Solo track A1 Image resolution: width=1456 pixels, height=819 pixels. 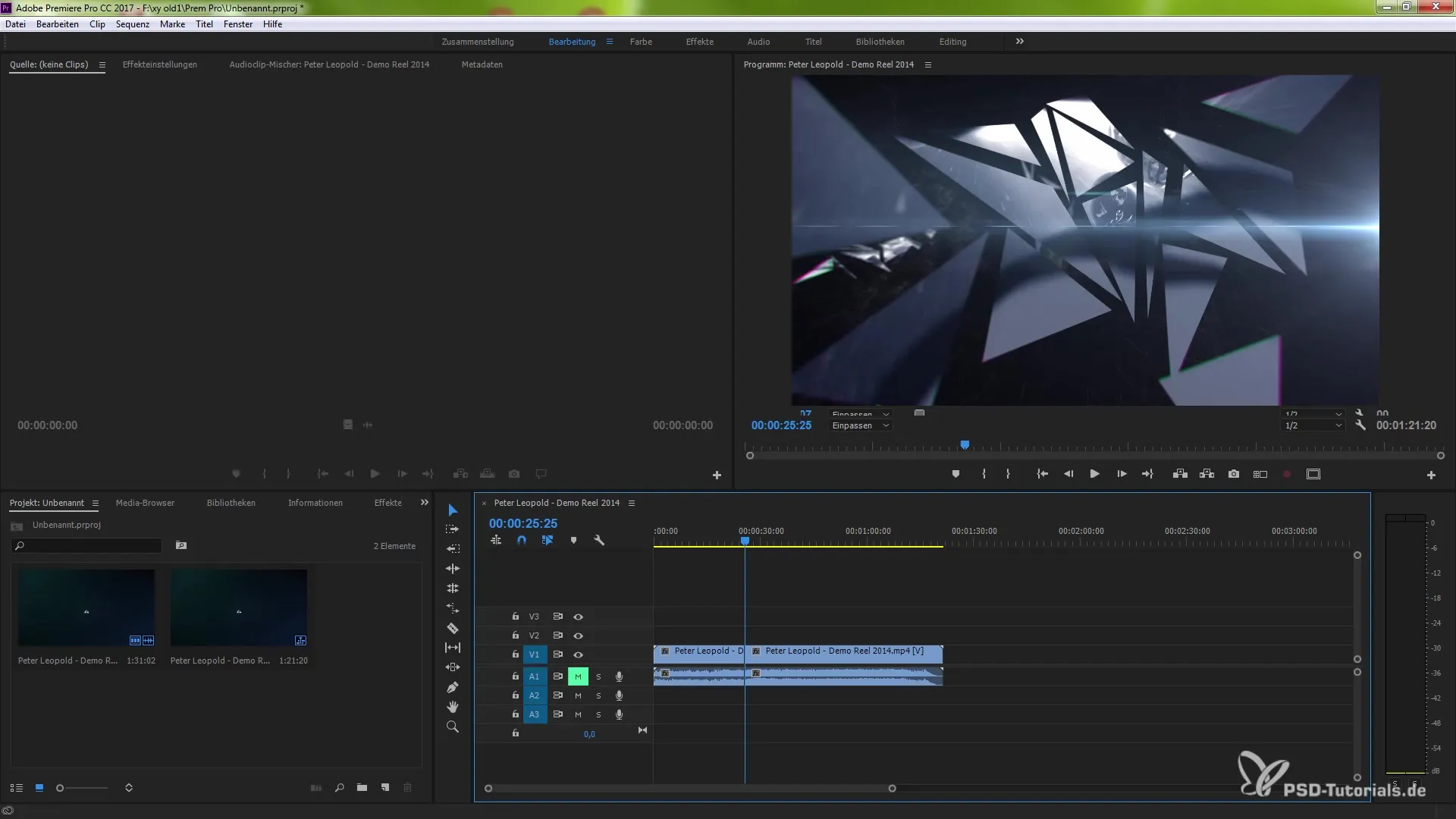(598, 676)
